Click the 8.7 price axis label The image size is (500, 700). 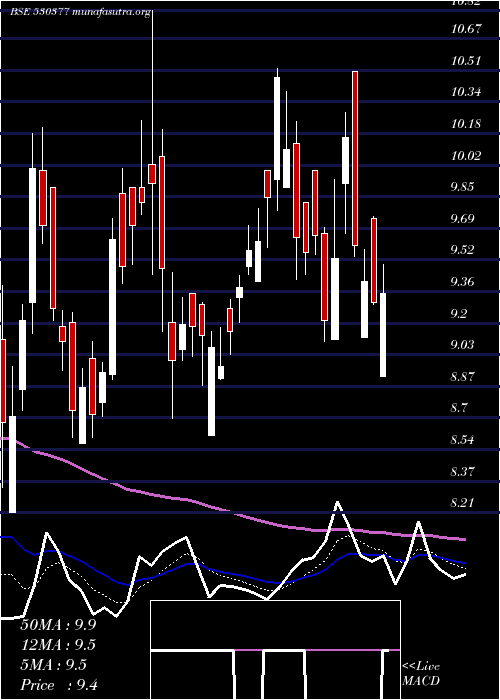coord(460,408)
